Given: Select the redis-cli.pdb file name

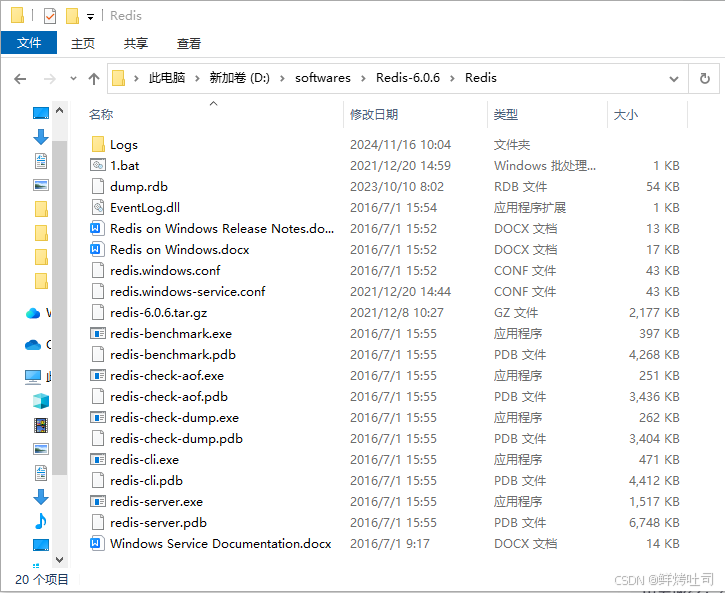Looking at the screenshot, I should click(x=146, y=481).
